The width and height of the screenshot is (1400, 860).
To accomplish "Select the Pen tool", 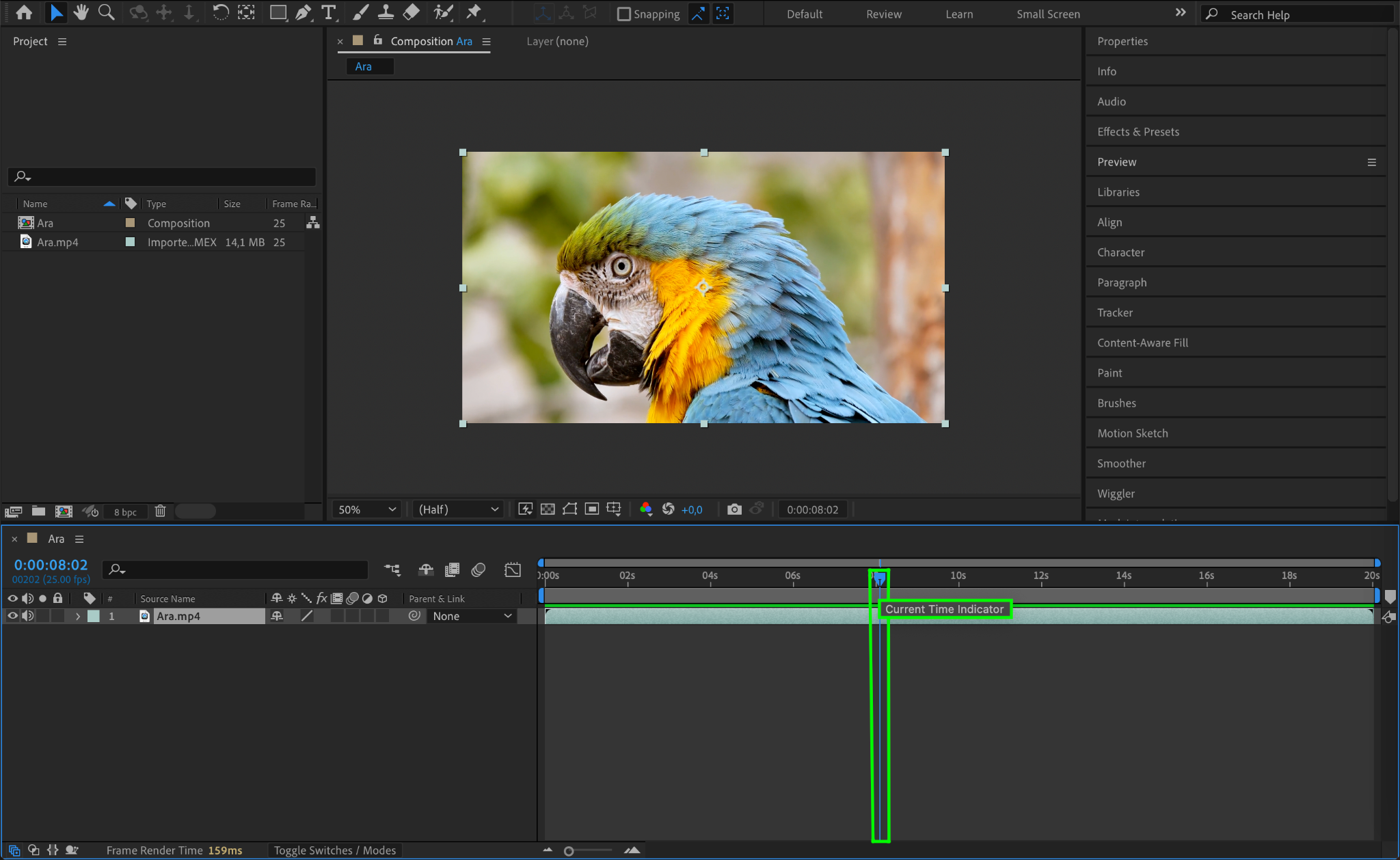I will pyautogui.click(x=303, y=12).
